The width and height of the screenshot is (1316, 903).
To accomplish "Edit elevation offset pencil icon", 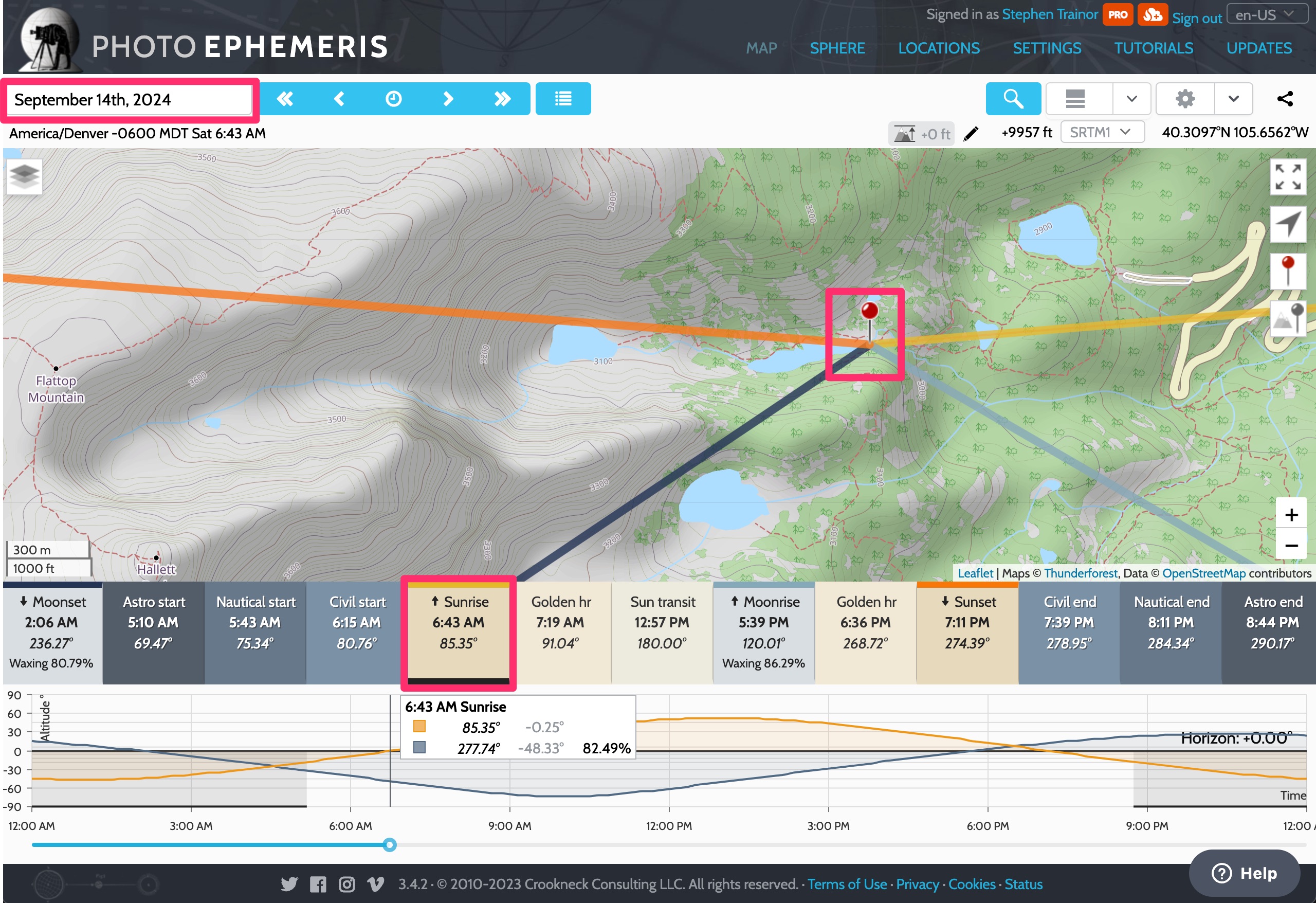I will tap(971, 134).
